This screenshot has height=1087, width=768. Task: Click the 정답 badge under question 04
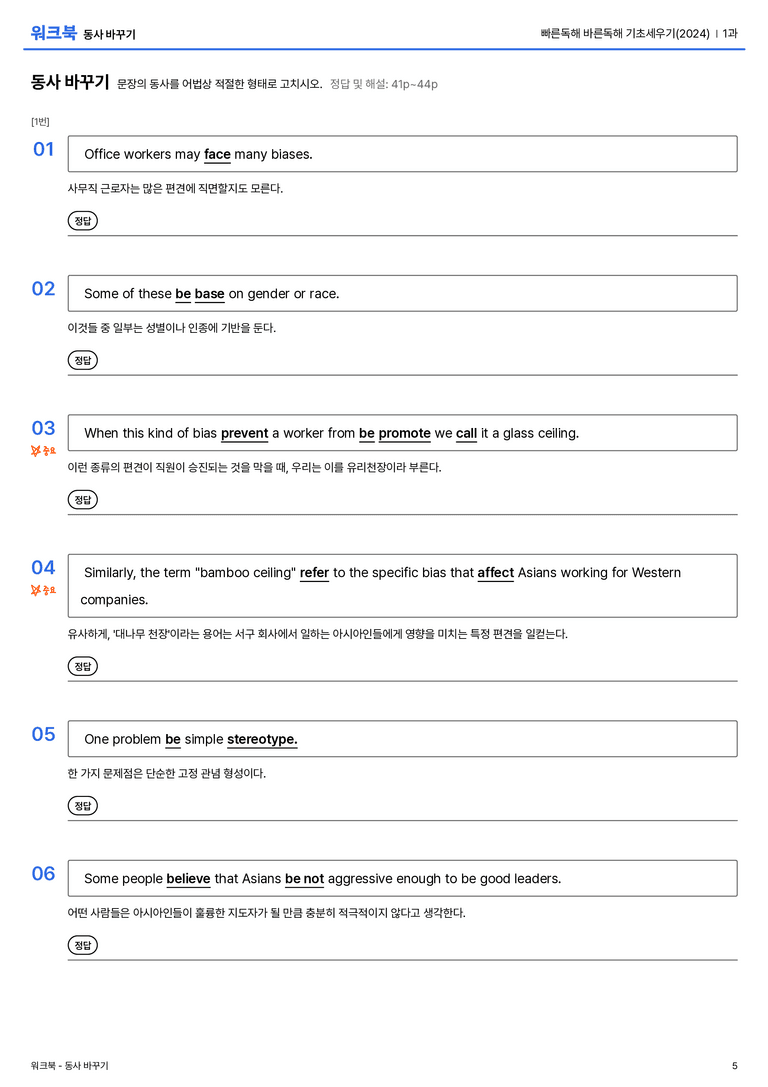click(82, 666)
